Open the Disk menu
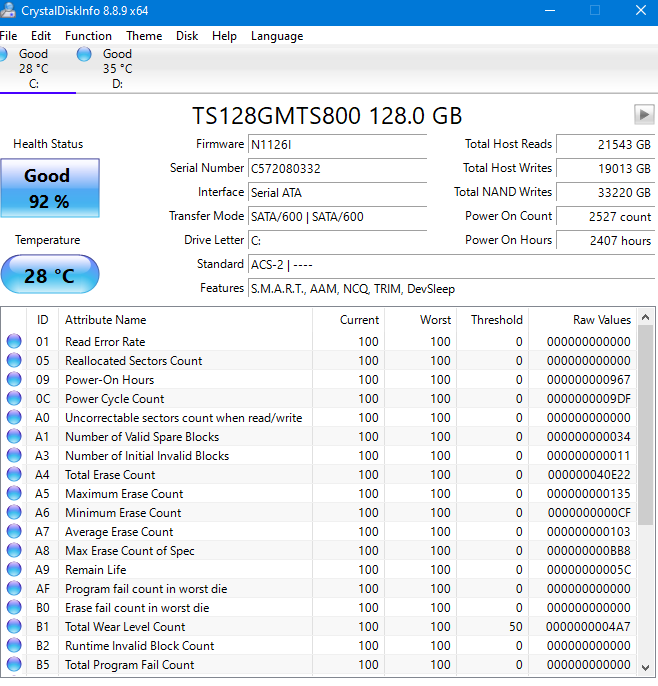Image resolution: width=658 pixels, height=686 pixels. (x=187, y=36)
